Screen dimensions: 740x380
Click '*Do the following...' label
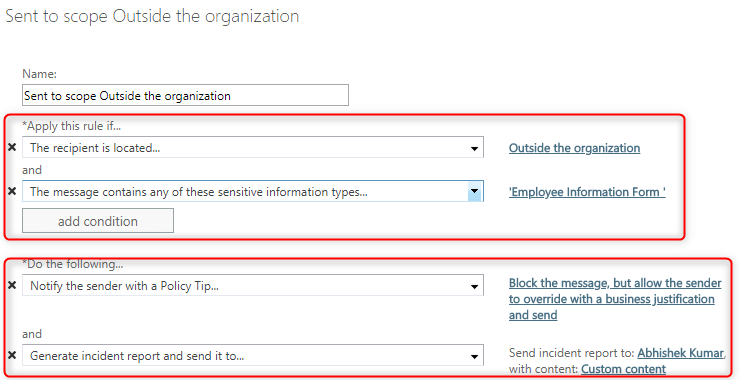pyautogui.click(x=73, y=264)
